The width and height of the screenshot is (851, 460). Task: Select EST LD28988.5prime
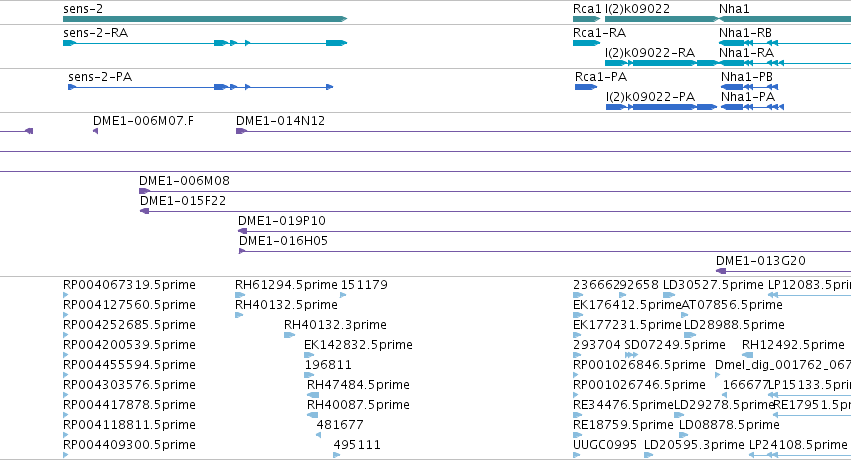coord(734,325)
